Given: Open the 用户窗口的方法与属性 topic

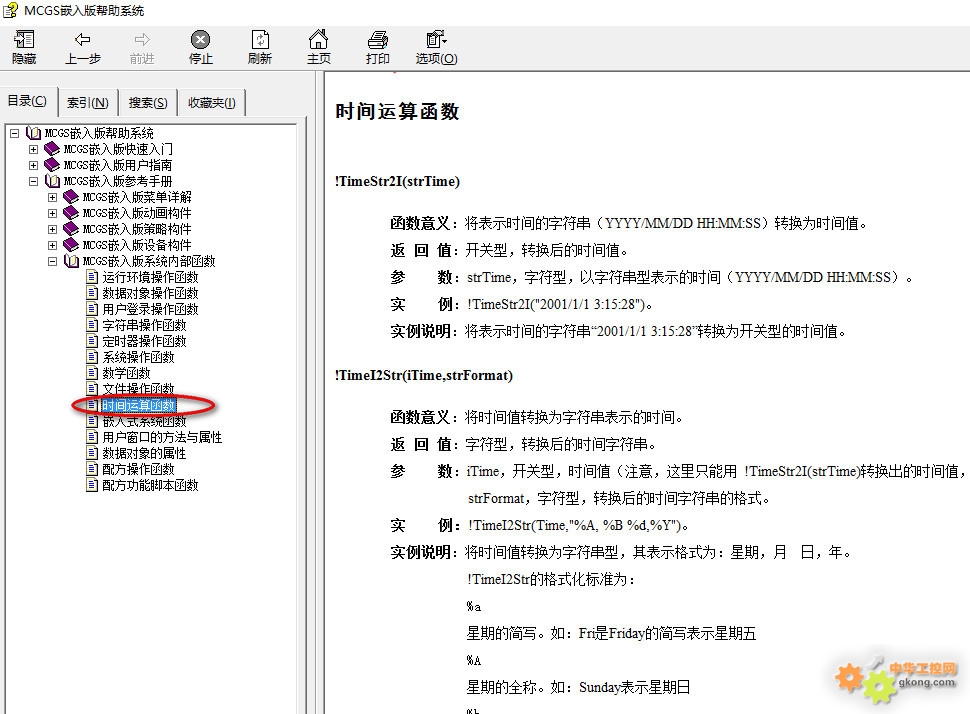Looking at the screenshot, I should click(x=162, y=437).
